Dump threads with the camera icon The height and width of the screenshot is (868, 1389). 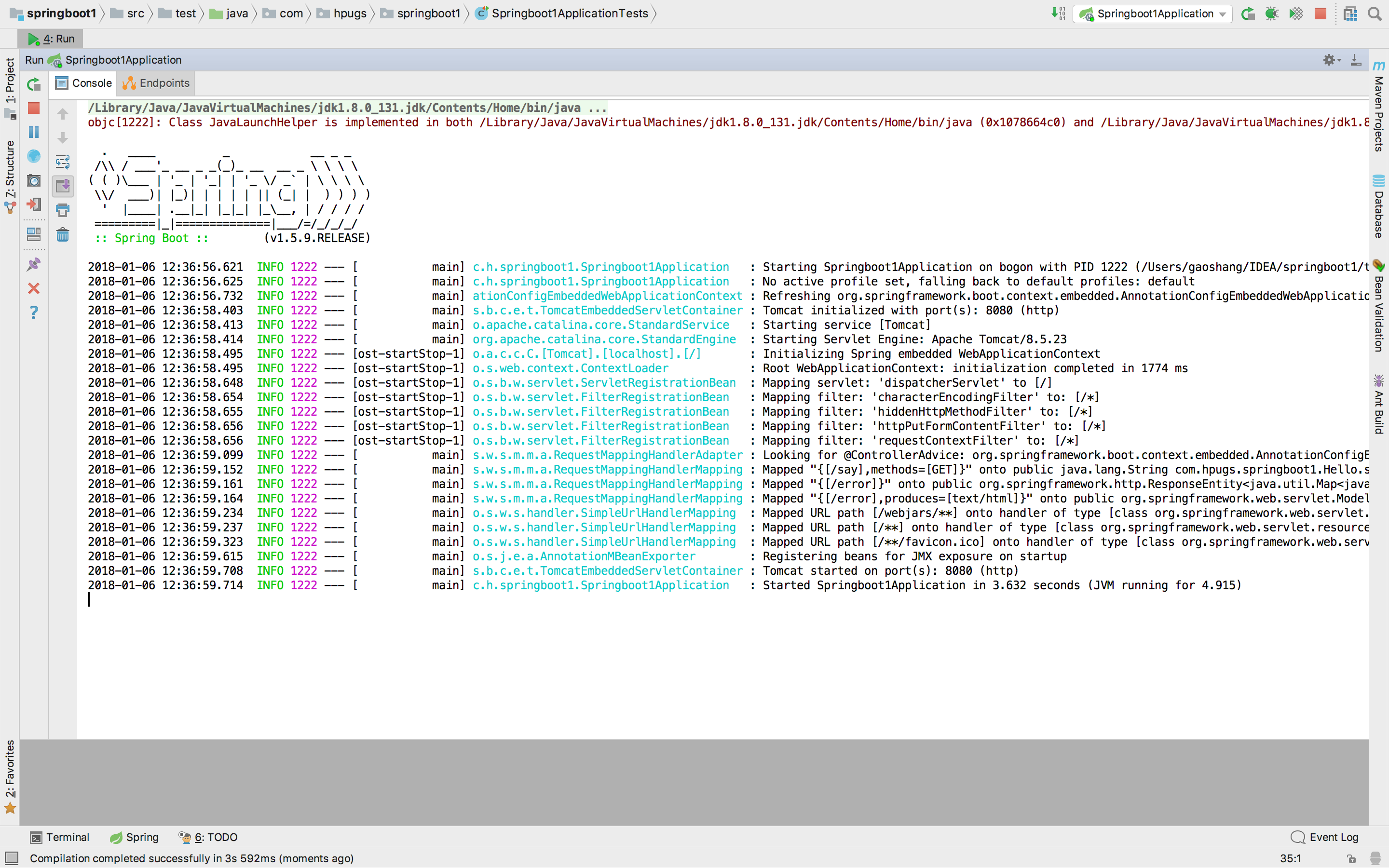pyautogui.click(x=34, y=180)
